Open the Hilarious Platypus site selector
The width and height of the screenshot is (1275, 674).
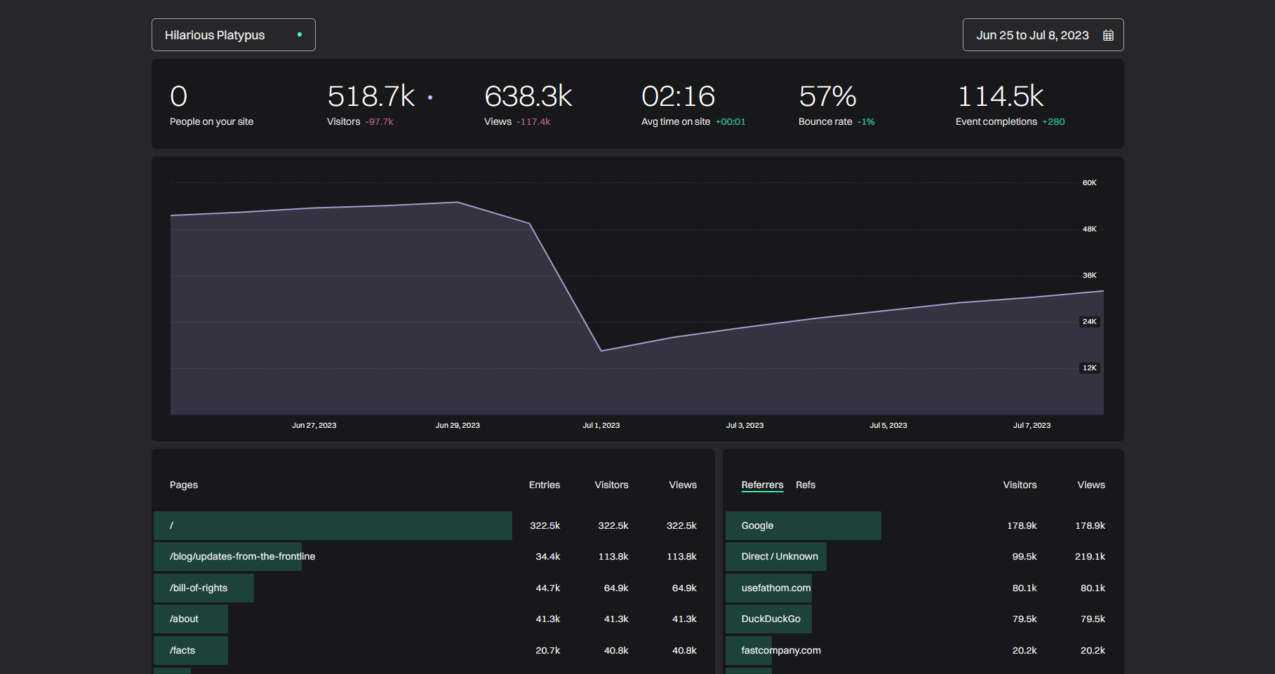pos(233,34)
